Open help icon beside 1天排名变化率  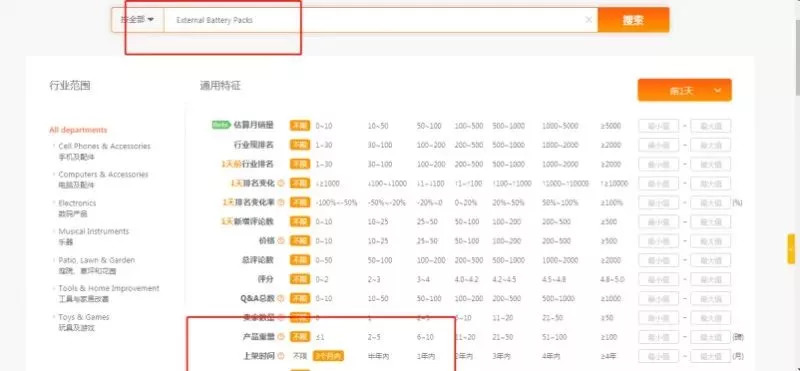click(281, 203)
